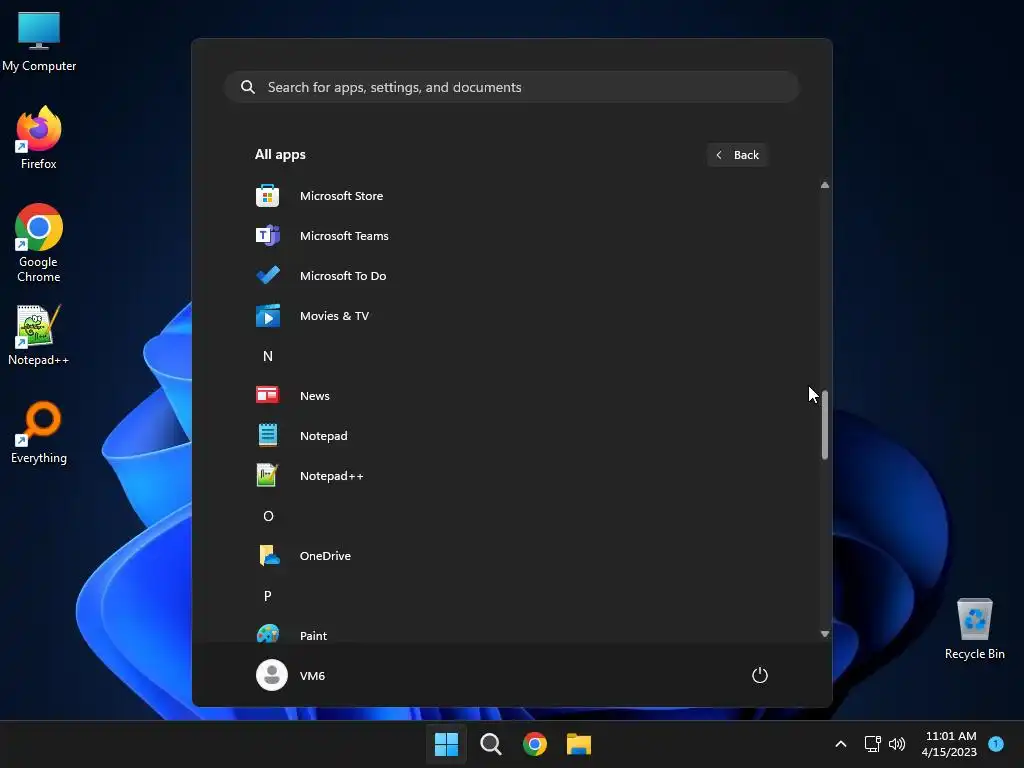Launch Movies & TV app icon

click(x=267, y=316)
